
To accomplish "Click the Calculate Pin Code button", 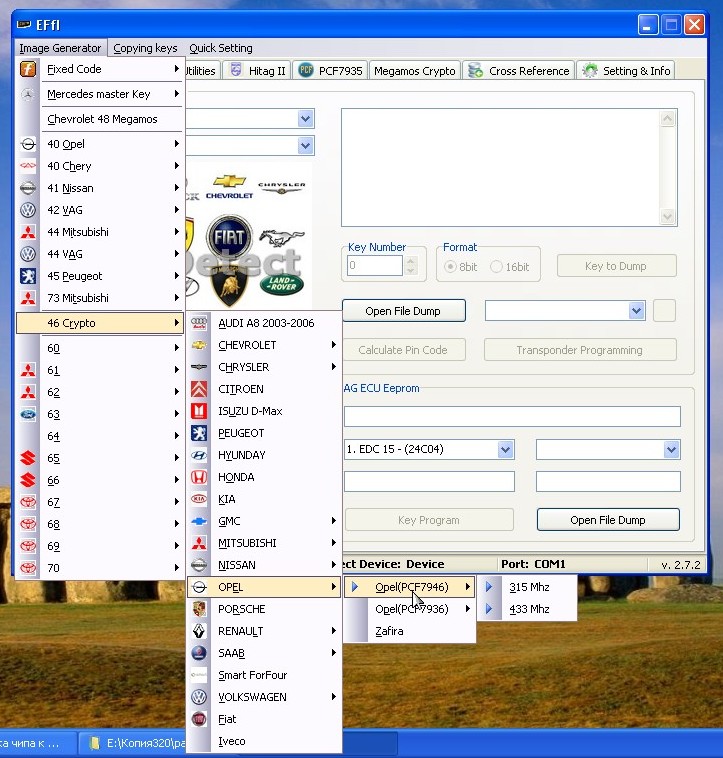I will 403,350.
